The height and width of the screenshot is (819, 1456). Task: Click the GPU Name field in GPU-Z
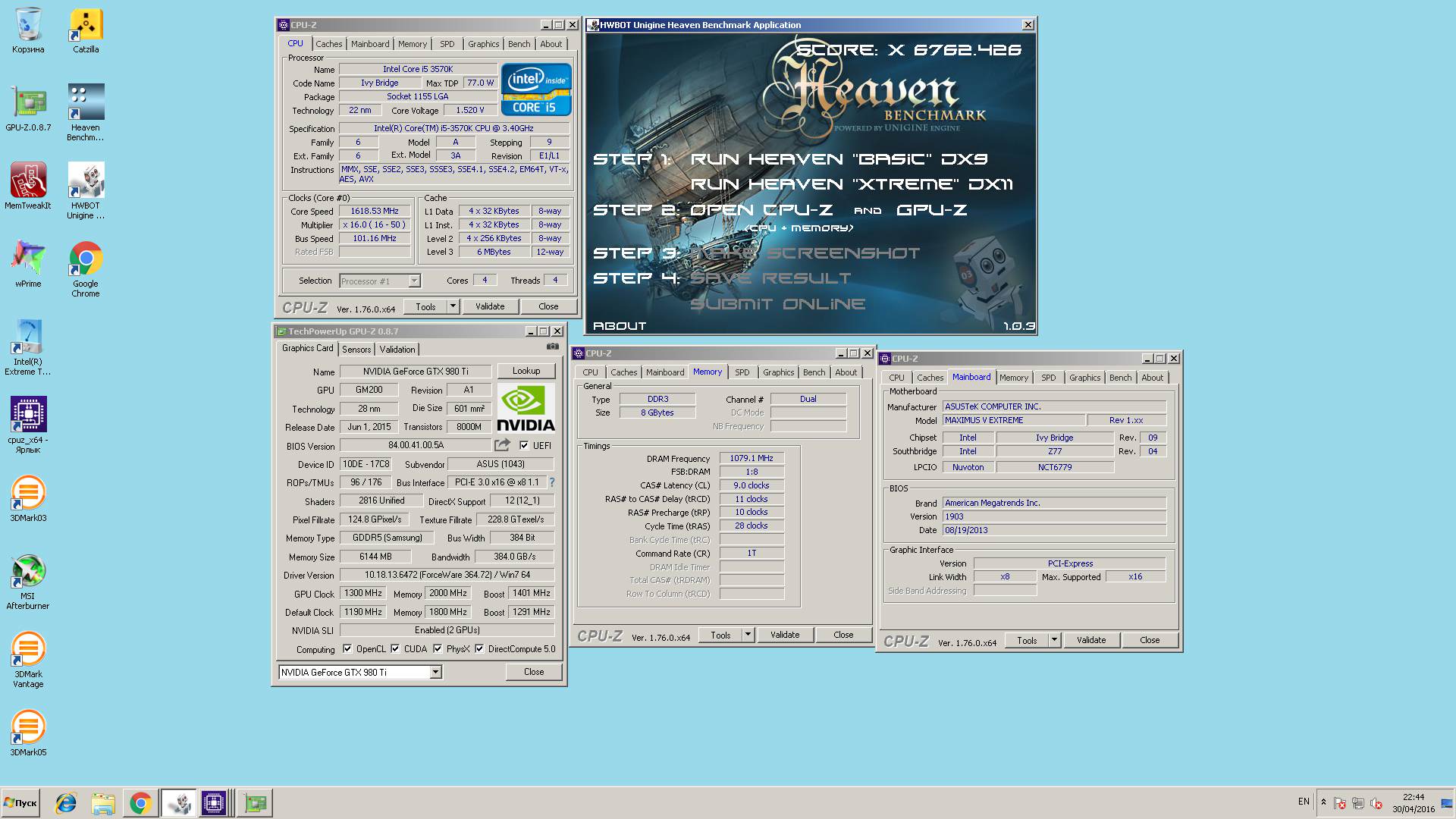[416, 371]
